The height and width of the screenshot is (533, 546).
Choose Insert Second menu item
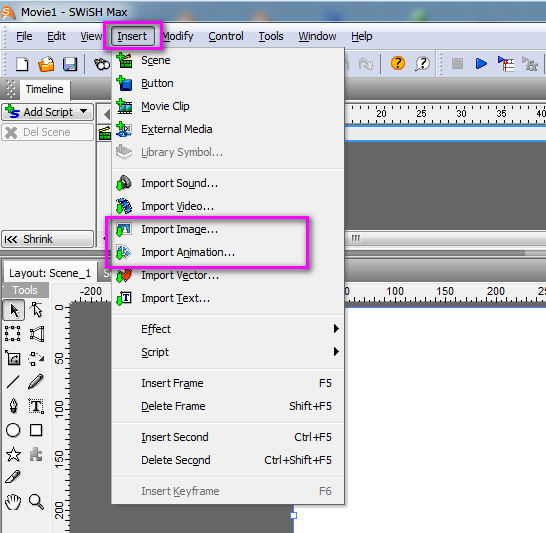[x=228, y=437]
